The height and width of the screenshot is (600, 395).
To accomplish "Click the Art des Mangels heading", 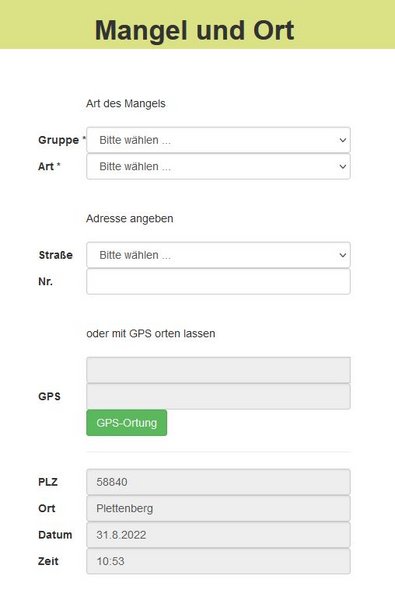I will point(126,104).
